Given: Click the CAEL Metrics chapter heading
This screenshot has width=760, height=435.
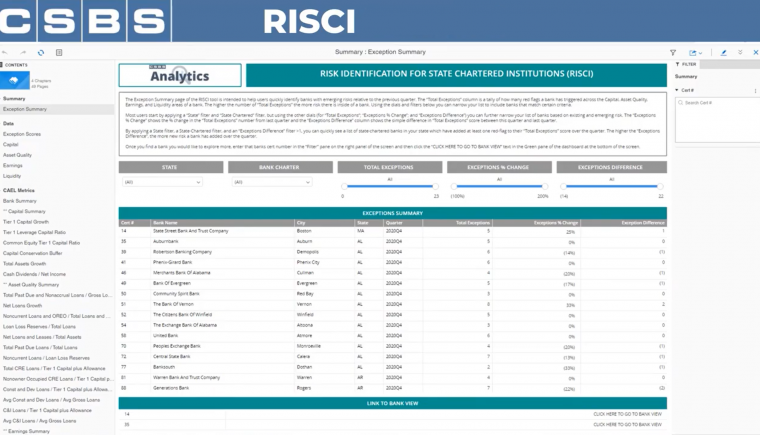Looking at the screenshot, I should coord(18,191).
